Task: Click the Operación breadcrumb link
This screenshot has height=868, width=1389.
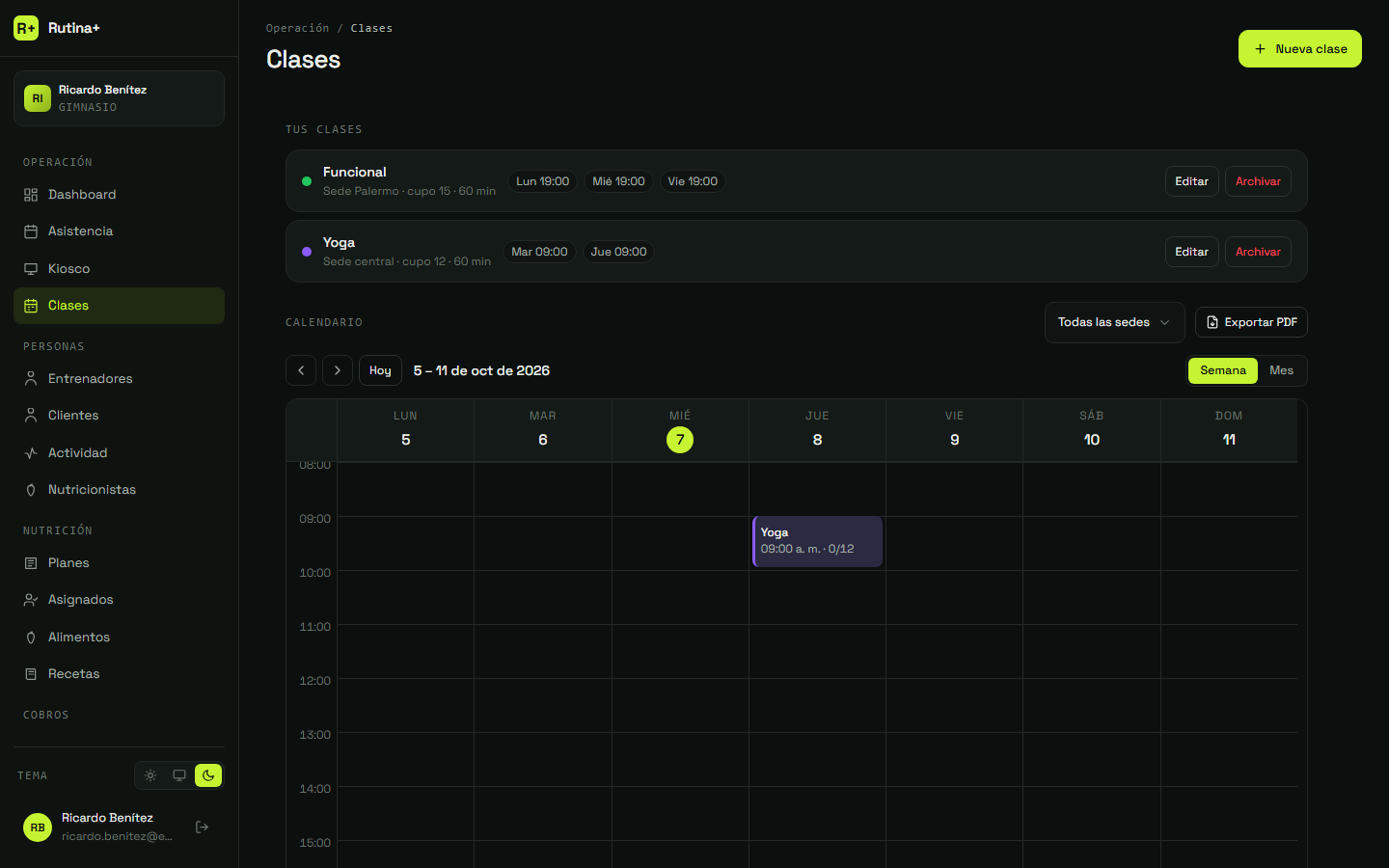Action: coord(297,28)
